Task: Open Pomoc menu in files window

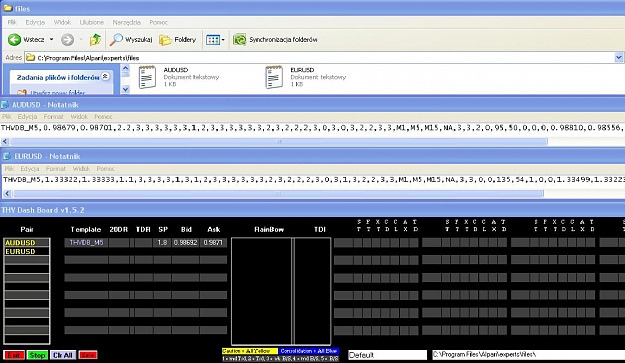Action: (x=159, y=22)
